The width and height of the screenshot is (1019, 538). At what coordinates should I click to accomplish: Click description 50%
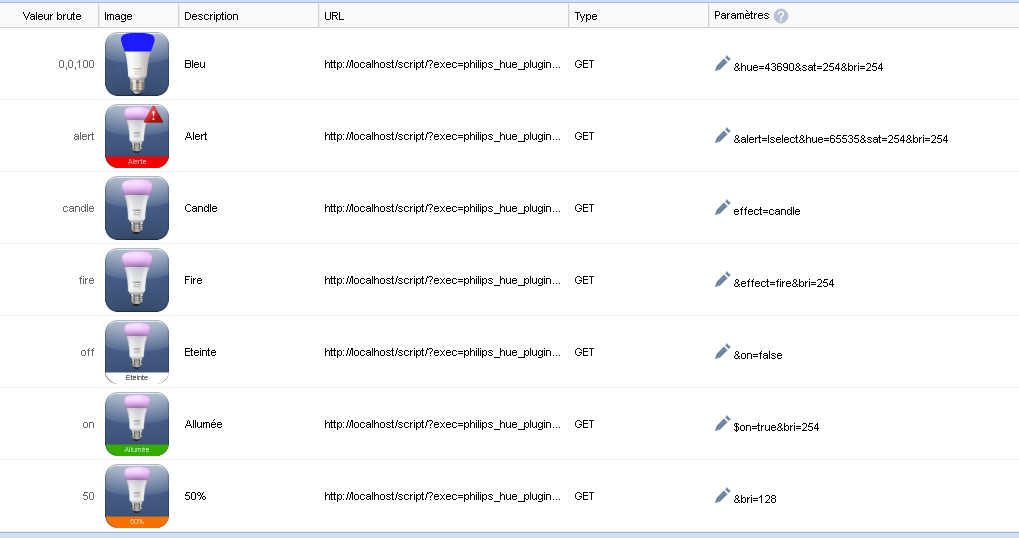click(195, 496)
